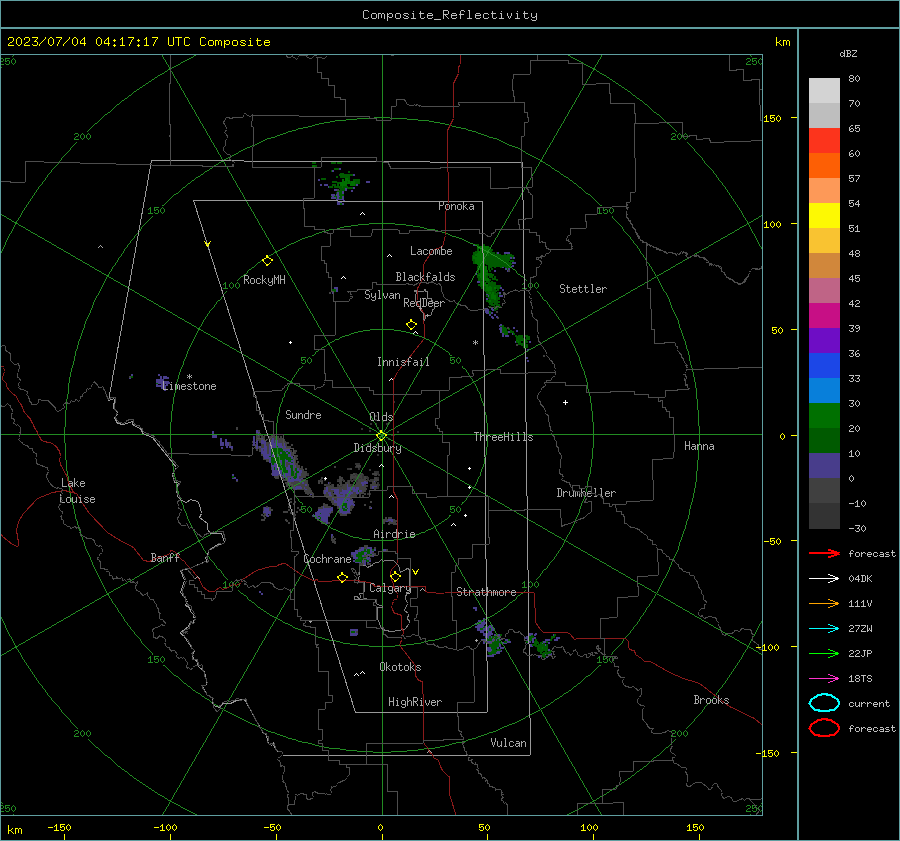
Task: Click the Calgary city label
Action: [x=390, y=588]
